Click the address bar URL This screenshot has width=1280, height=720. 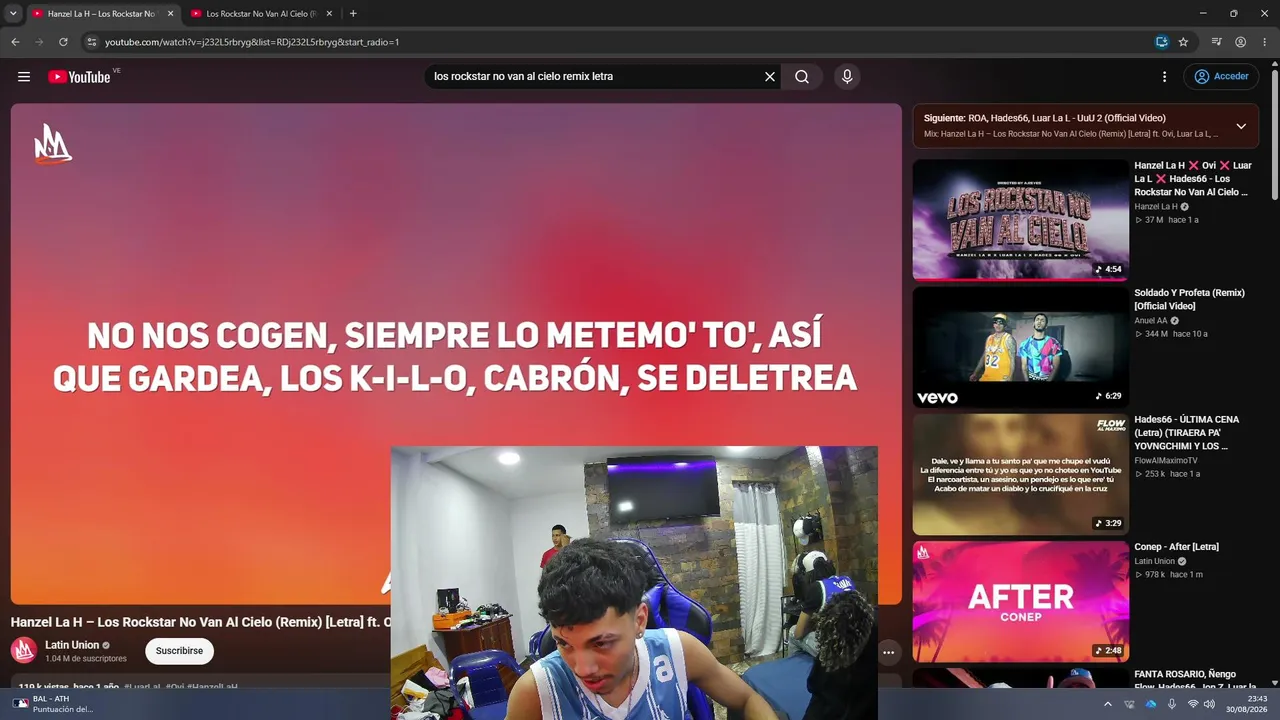[x=252, y=42]
